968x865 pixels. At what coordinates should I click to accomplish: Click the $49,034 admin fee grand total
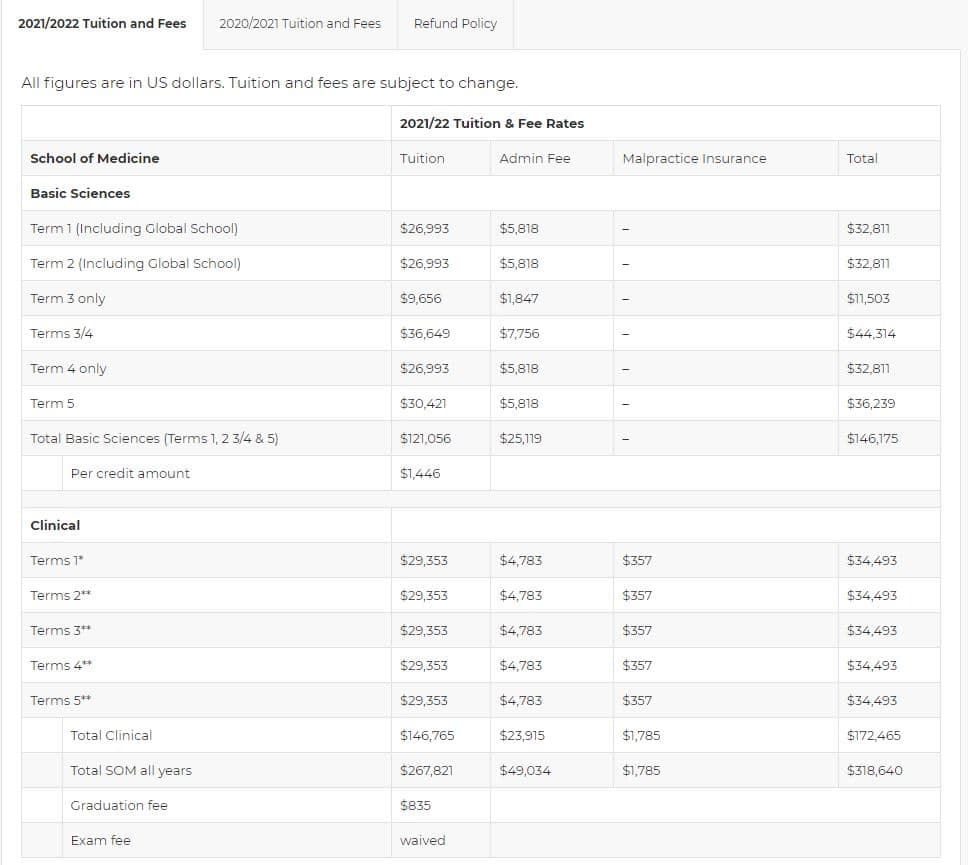[x=525, y=771]
